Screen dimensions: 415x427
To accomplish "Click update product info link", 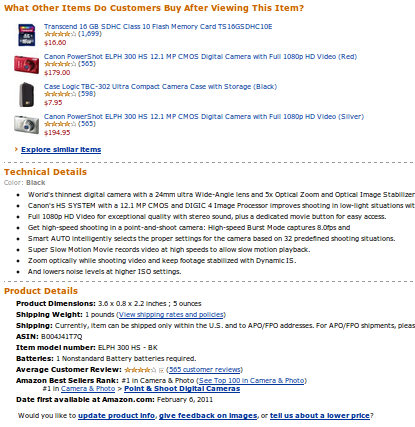I will coord(116,416).
